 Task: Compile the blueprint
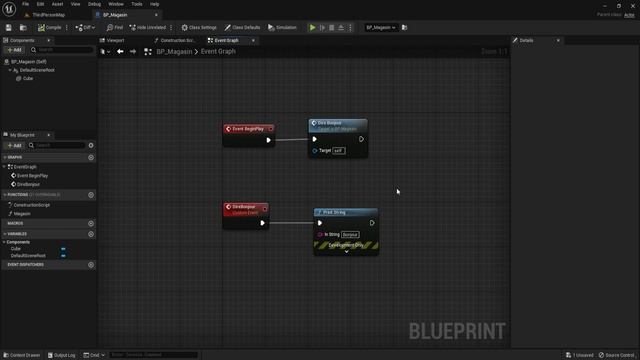click(x=49, y=27)
